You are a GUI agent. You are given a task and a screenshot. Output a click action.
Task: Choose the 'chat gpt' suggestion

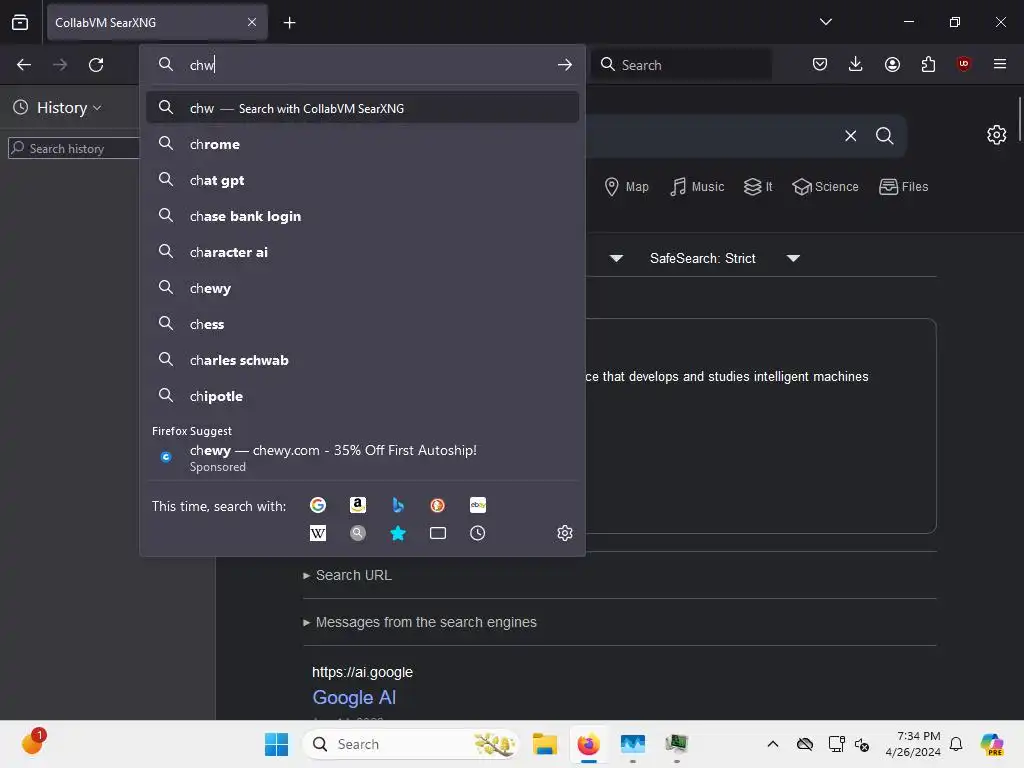(362, 180)
